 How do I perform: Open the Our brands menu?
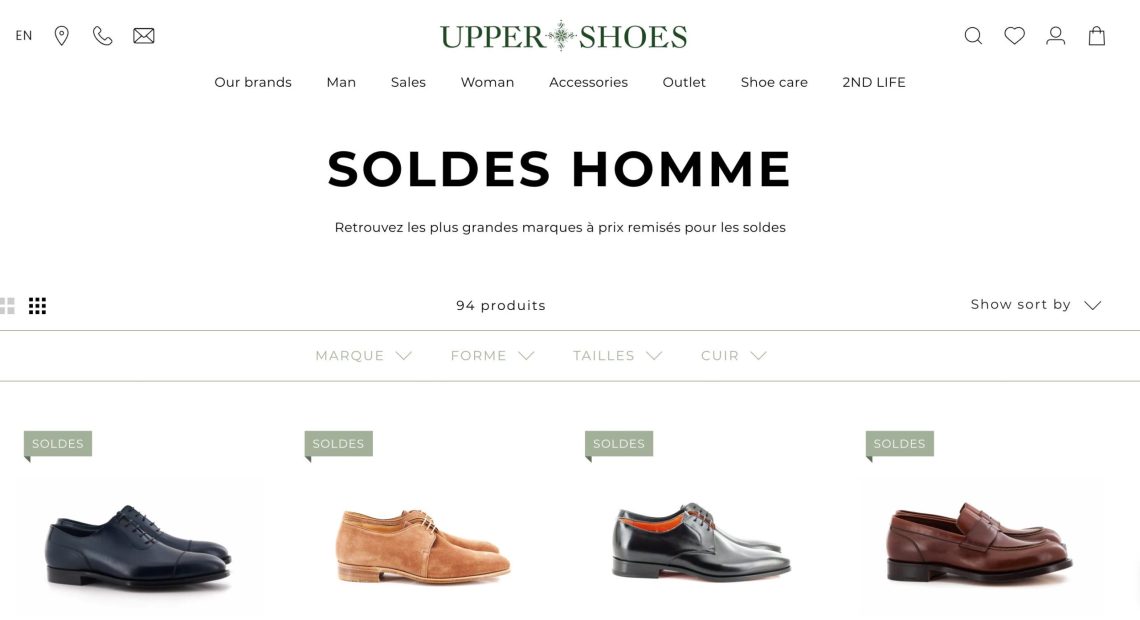tap(253, 82)
